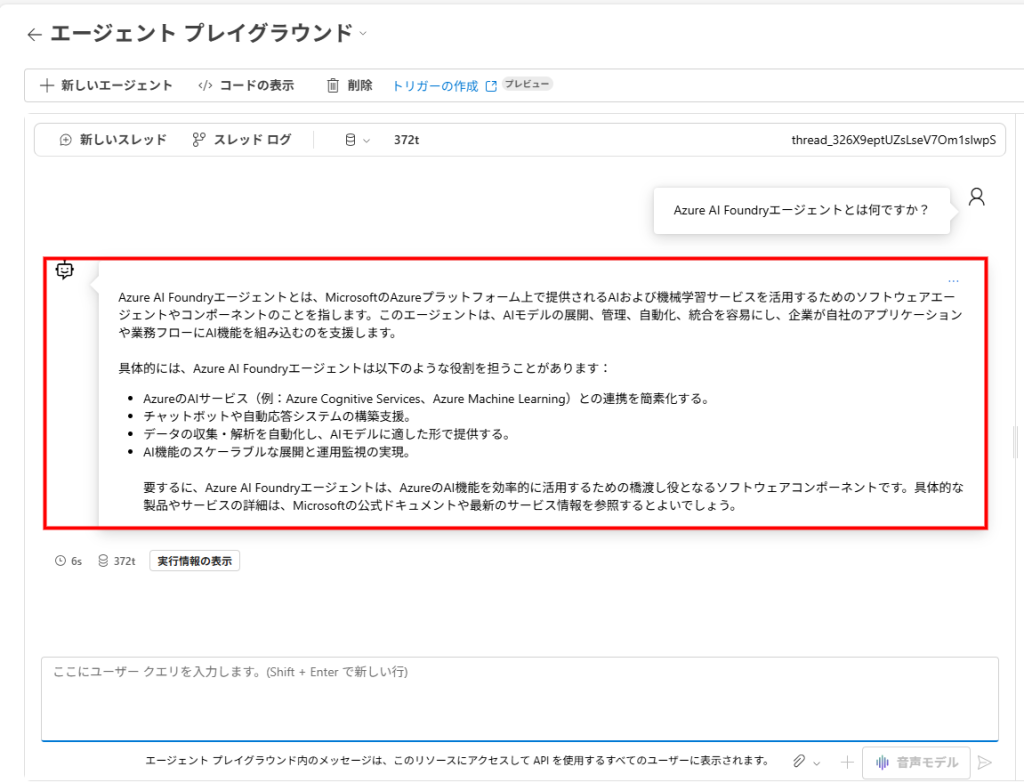1024x783 pixels.
Task: Click the back arrow beside エージェント プレイグラウンド
Action: [x=34, y=35]
